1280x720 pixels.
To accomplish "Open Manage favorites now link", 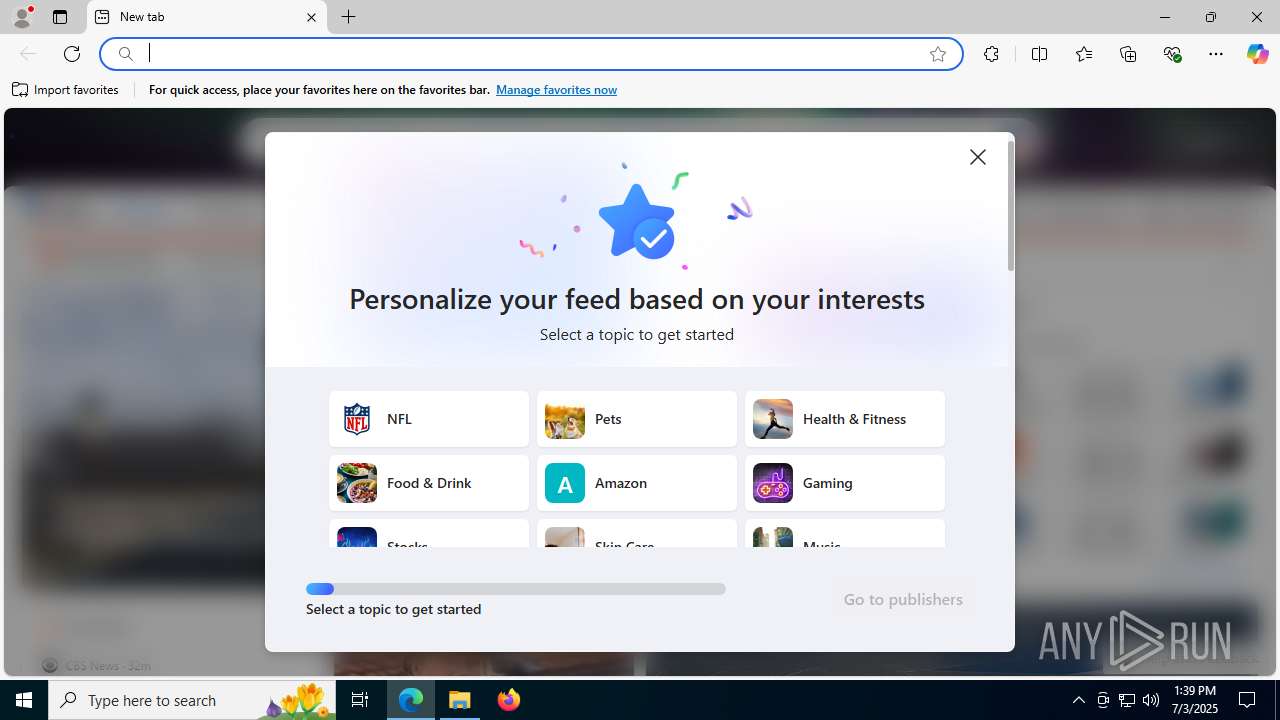I will click(556, 90).
